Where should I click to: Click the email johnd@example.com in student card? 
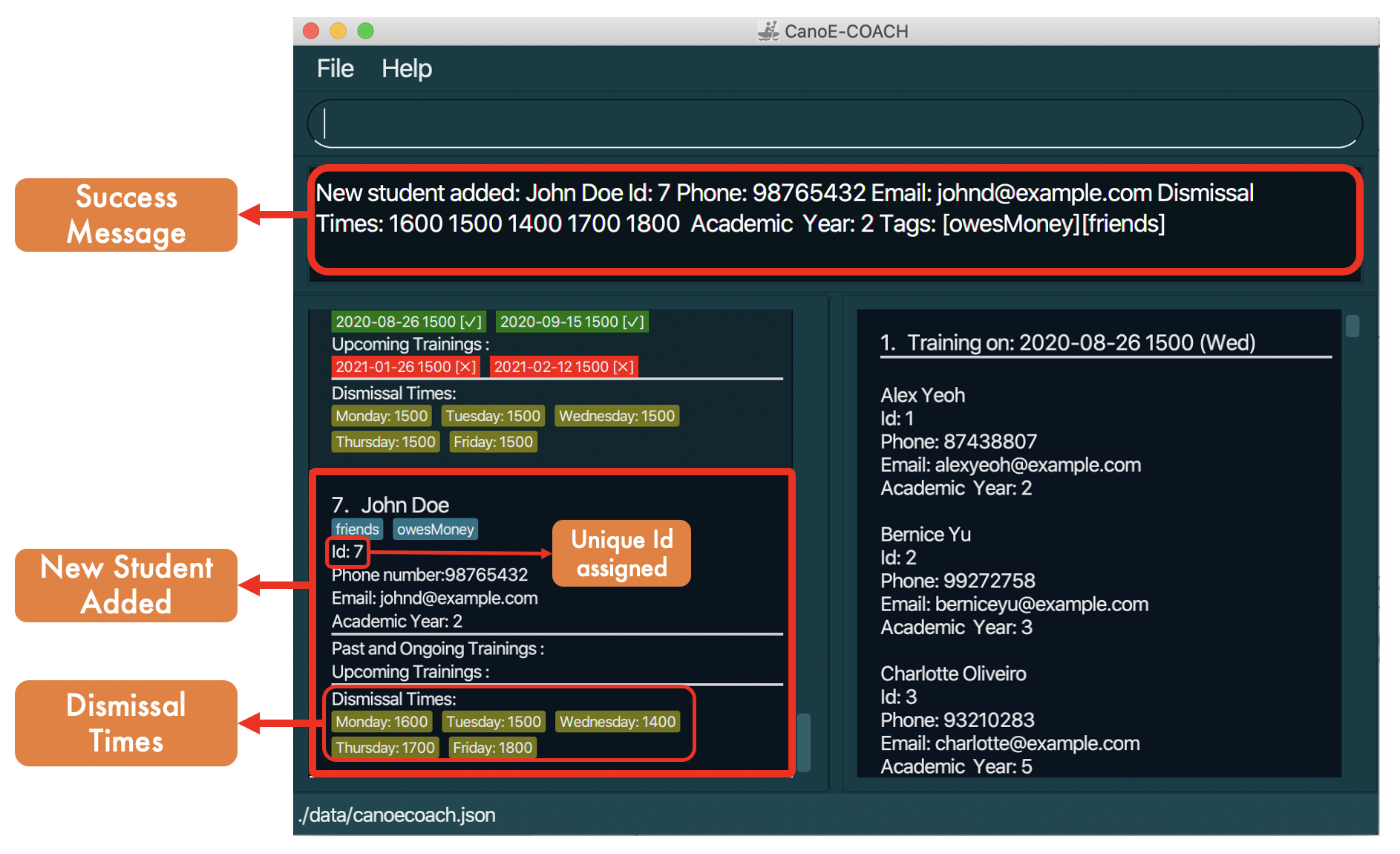point(435,598)
